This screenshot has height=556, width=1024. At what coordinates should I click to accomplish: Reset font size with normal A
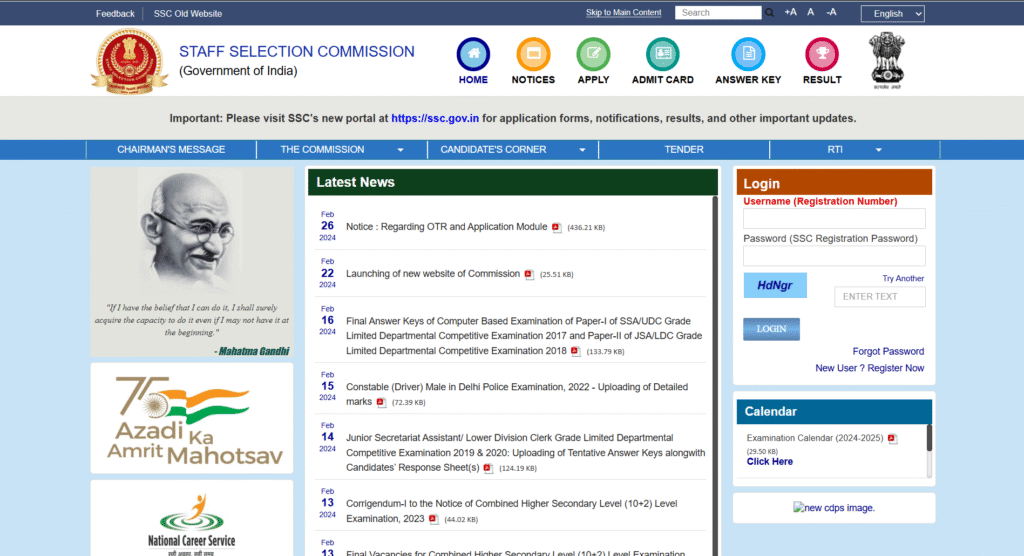click(x=810, y=12)
